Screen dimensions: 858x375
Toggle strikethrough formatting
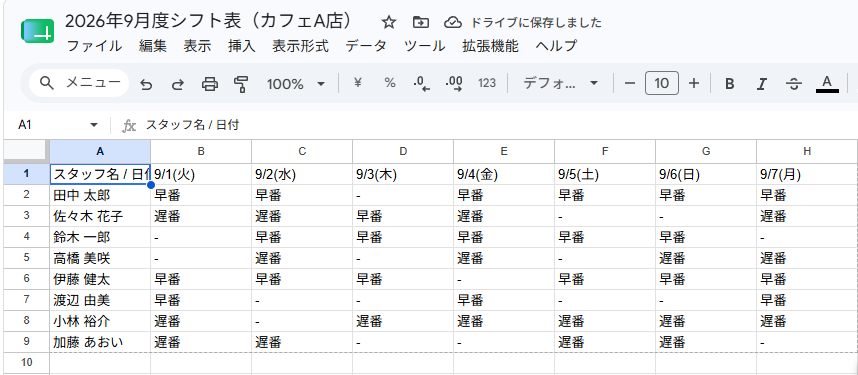click(x=793, y=84)
